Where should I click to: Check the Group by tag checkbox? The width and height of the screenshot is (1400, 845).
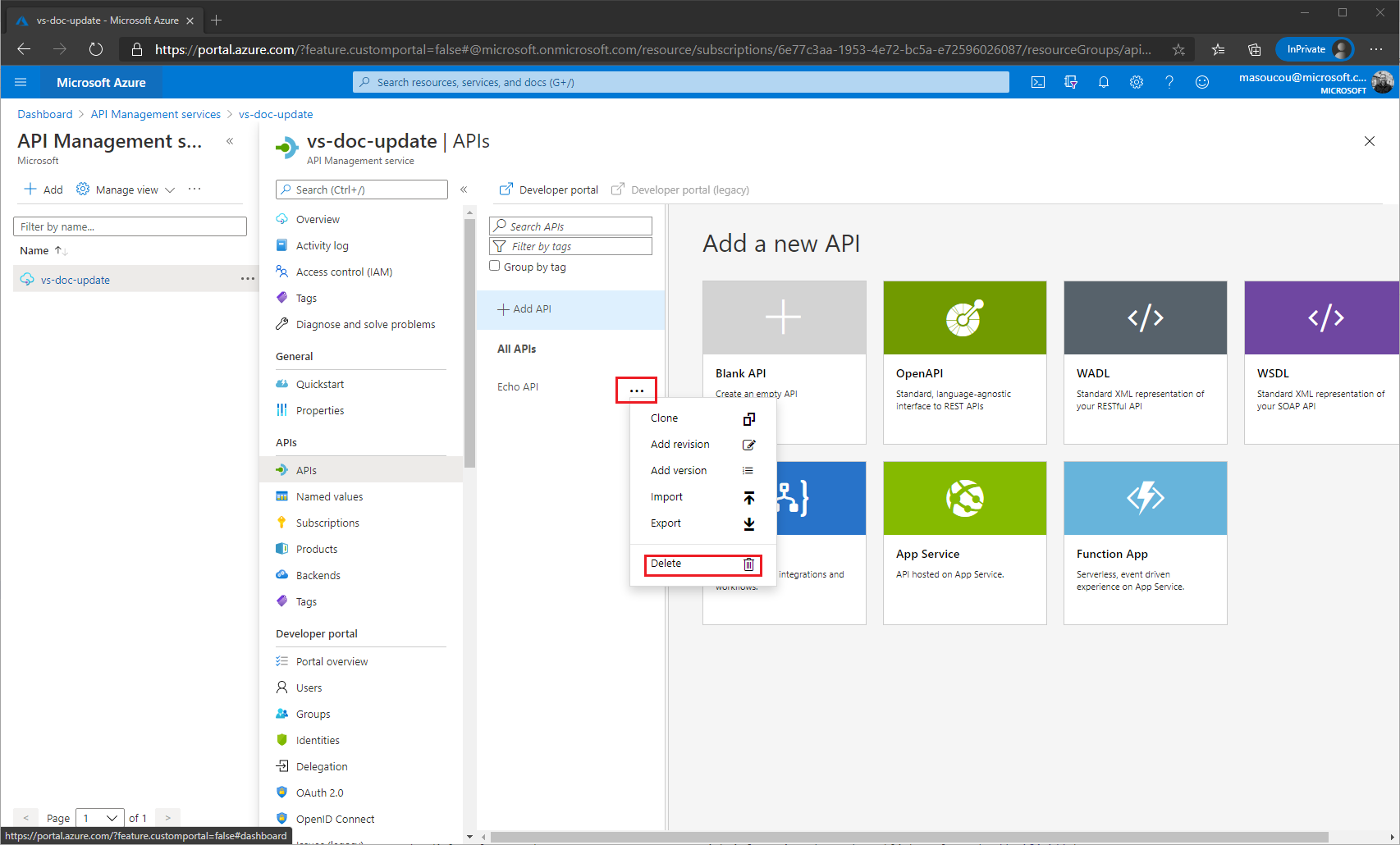495,266
